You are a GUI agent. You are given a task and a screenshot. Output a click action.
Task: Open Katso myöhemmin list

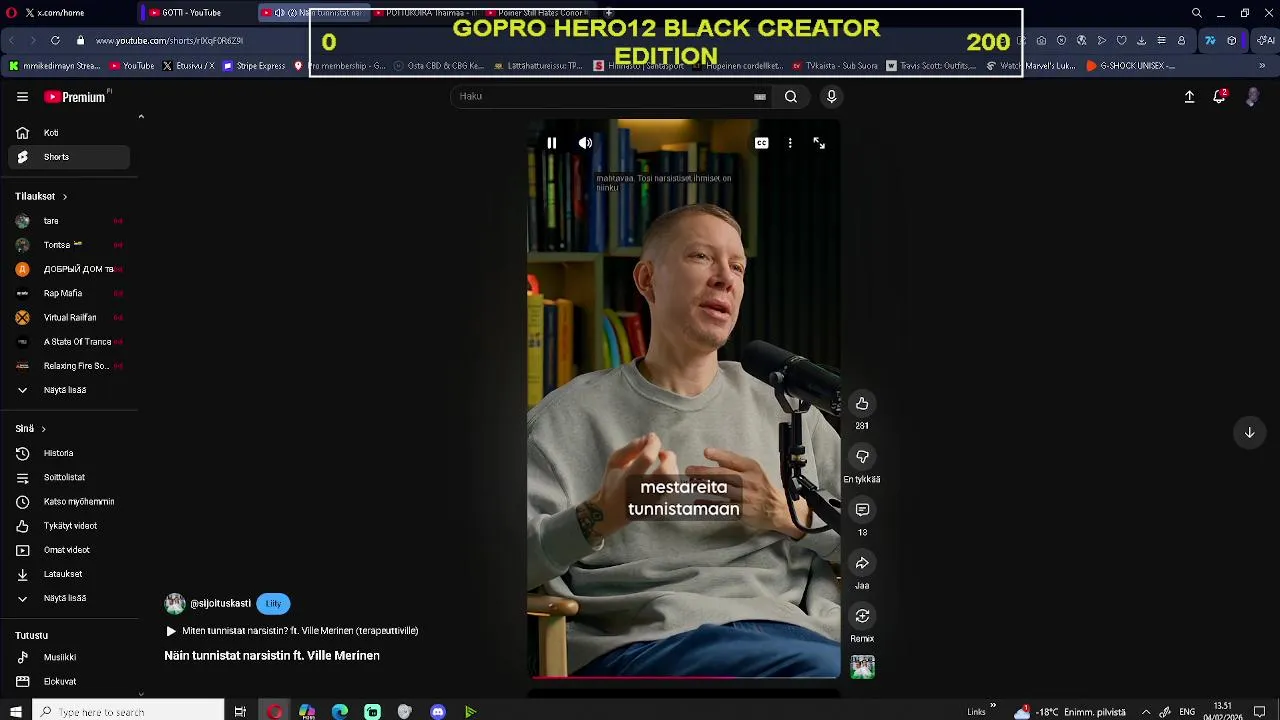click(x=69, y=502)
